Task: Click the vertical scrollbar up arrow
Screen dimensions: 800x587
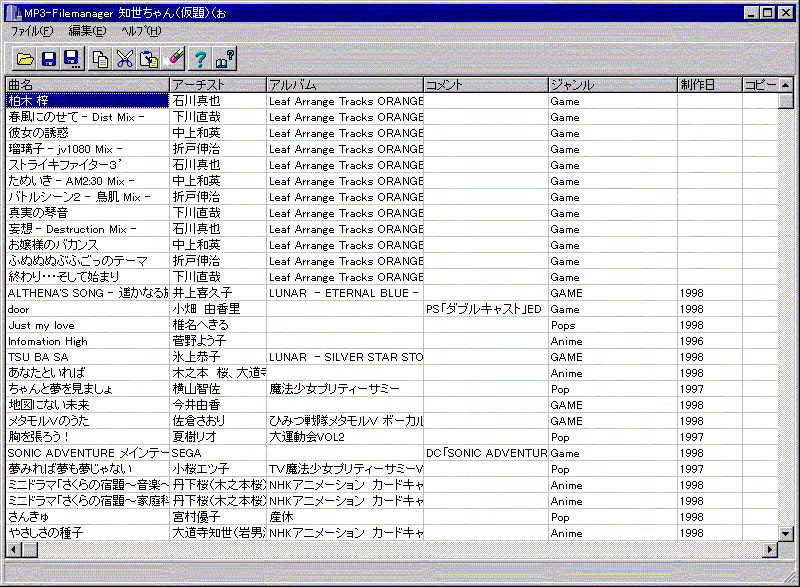Action: click(x=786, y=85)
